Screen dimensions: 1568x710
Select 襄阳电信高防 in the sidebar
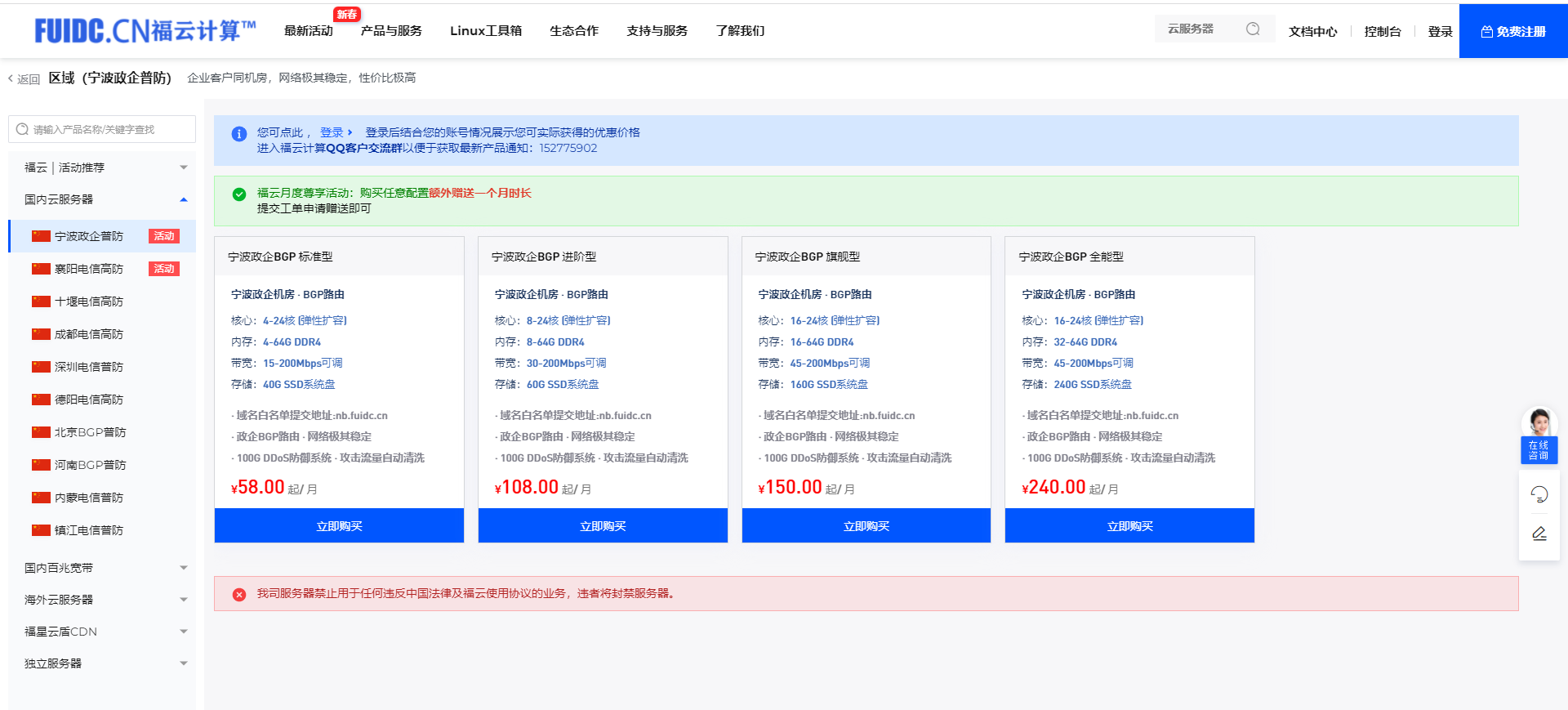tap(102, 269)
